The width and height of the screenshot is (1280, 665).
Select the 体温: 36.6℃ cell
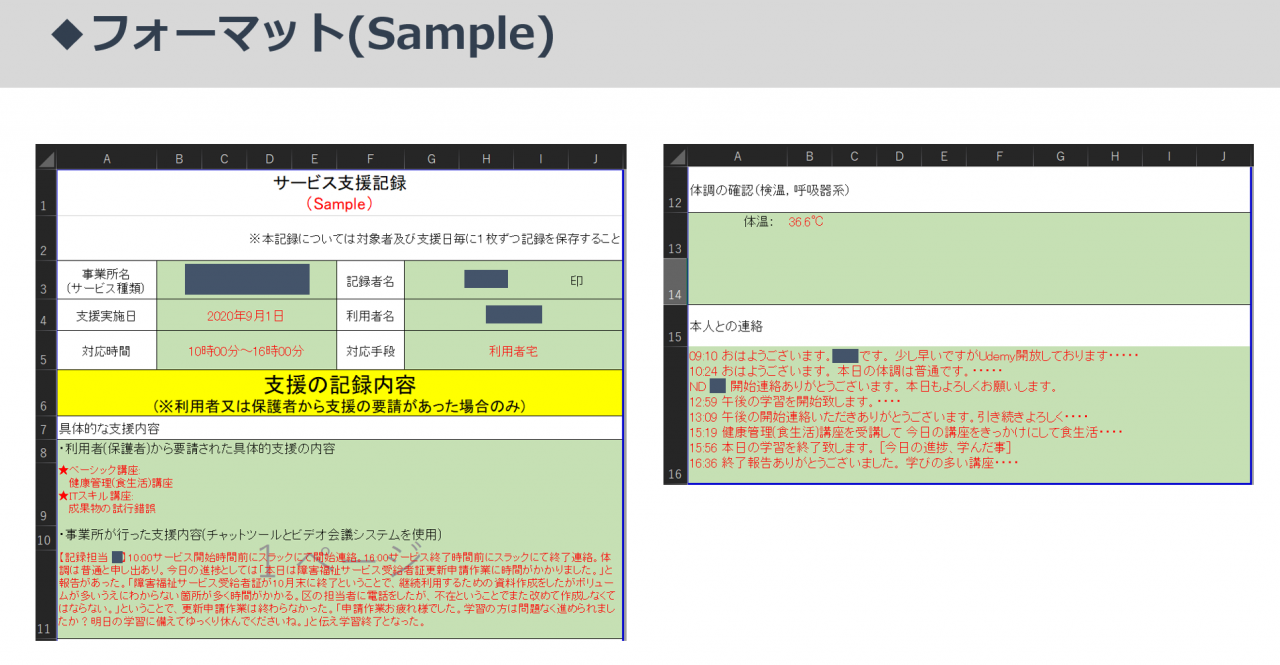click(969, 258)
